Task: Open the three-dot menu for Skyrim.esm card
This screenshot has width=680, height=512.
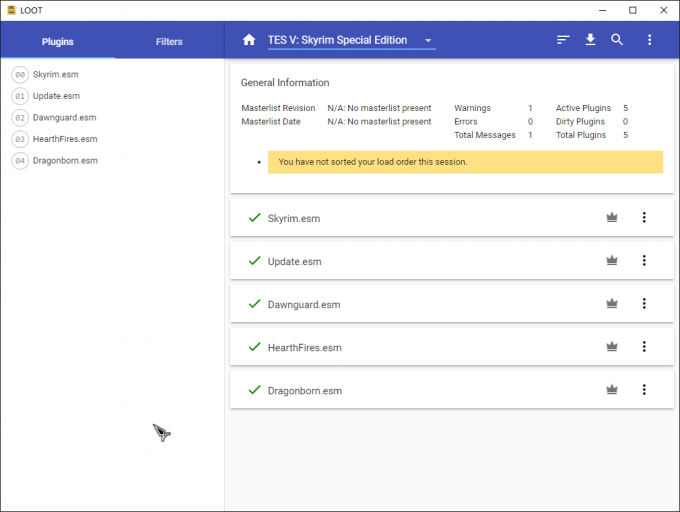Action: point(644,217)
